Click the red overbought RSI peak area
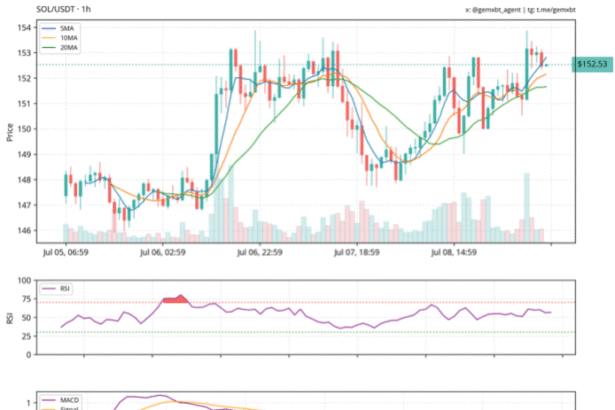 tap(175, 299)
